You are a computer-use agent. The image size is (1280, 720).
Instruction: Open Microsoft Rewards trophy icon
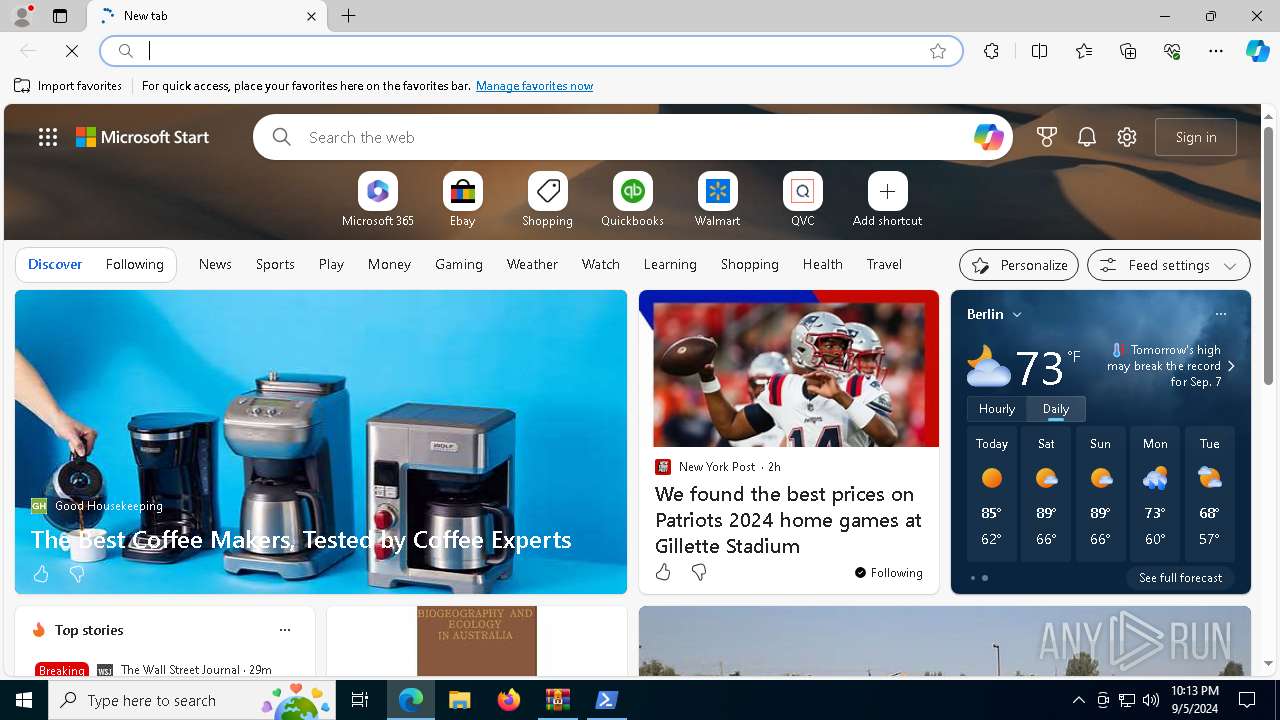(x=1047, y=137)
